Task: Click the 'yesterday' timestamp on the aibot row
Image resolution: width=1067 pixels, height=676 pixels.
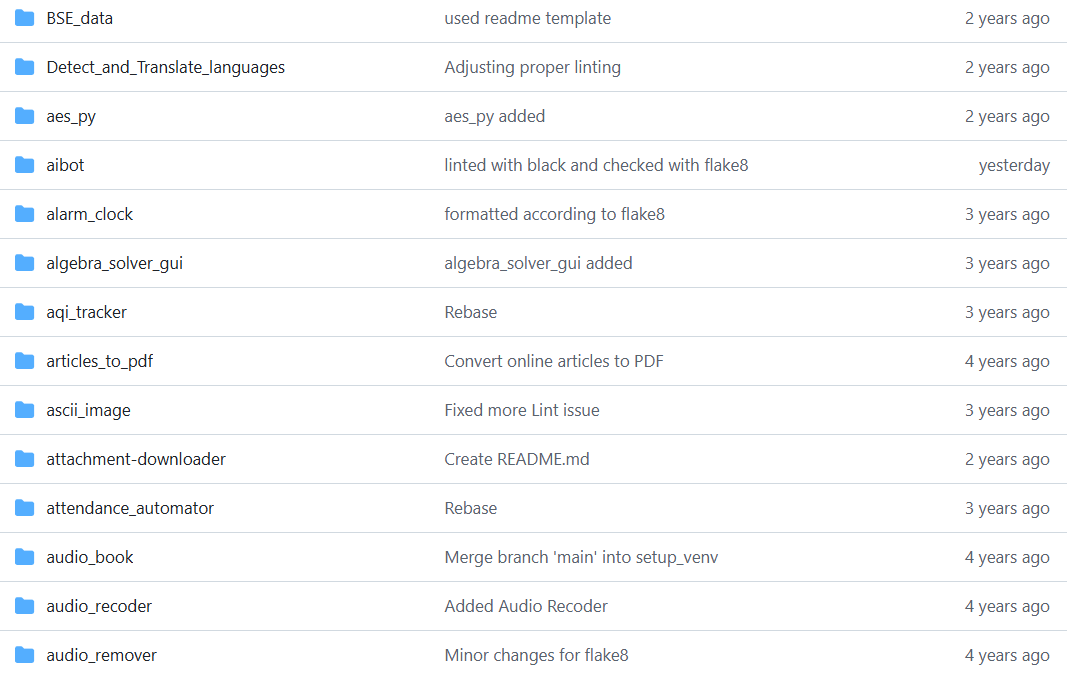Action: (x=1014, y=165)
